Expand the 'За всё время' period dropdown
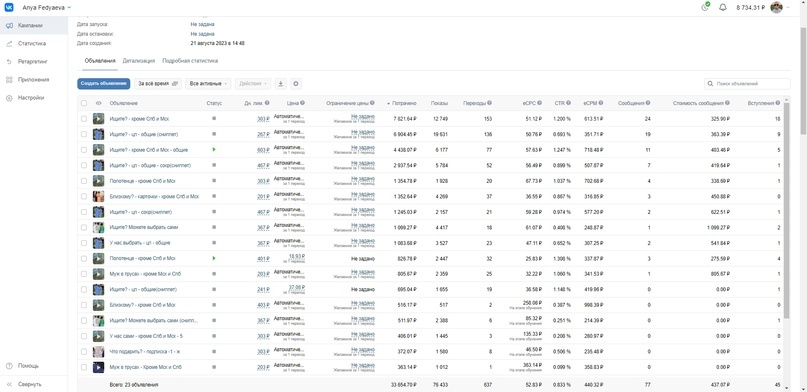Viewport: 807px width, 392px height. click(x=158, y=83)
